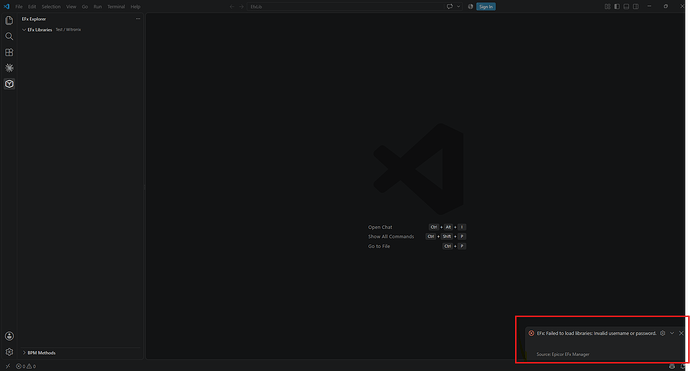Open the chat dropdown arrow in title bar
Viewport: 690px width, 371px height.
tap(458, 7)
